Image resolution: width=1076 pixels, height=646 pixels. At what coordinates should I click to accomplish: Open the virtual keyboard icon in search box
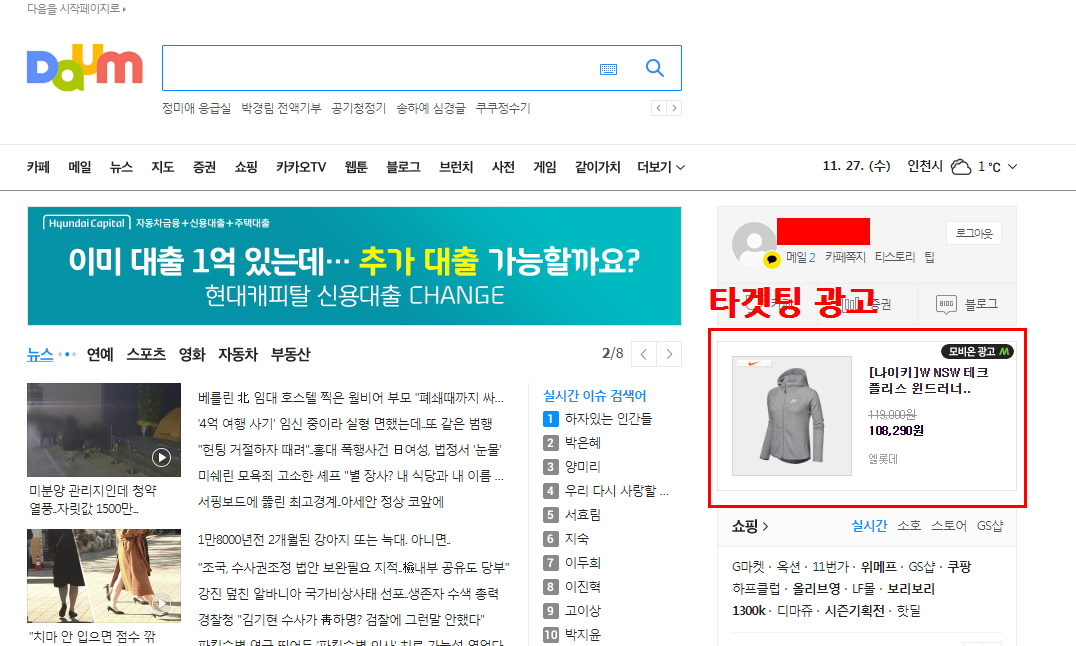(x=608, y=69)
